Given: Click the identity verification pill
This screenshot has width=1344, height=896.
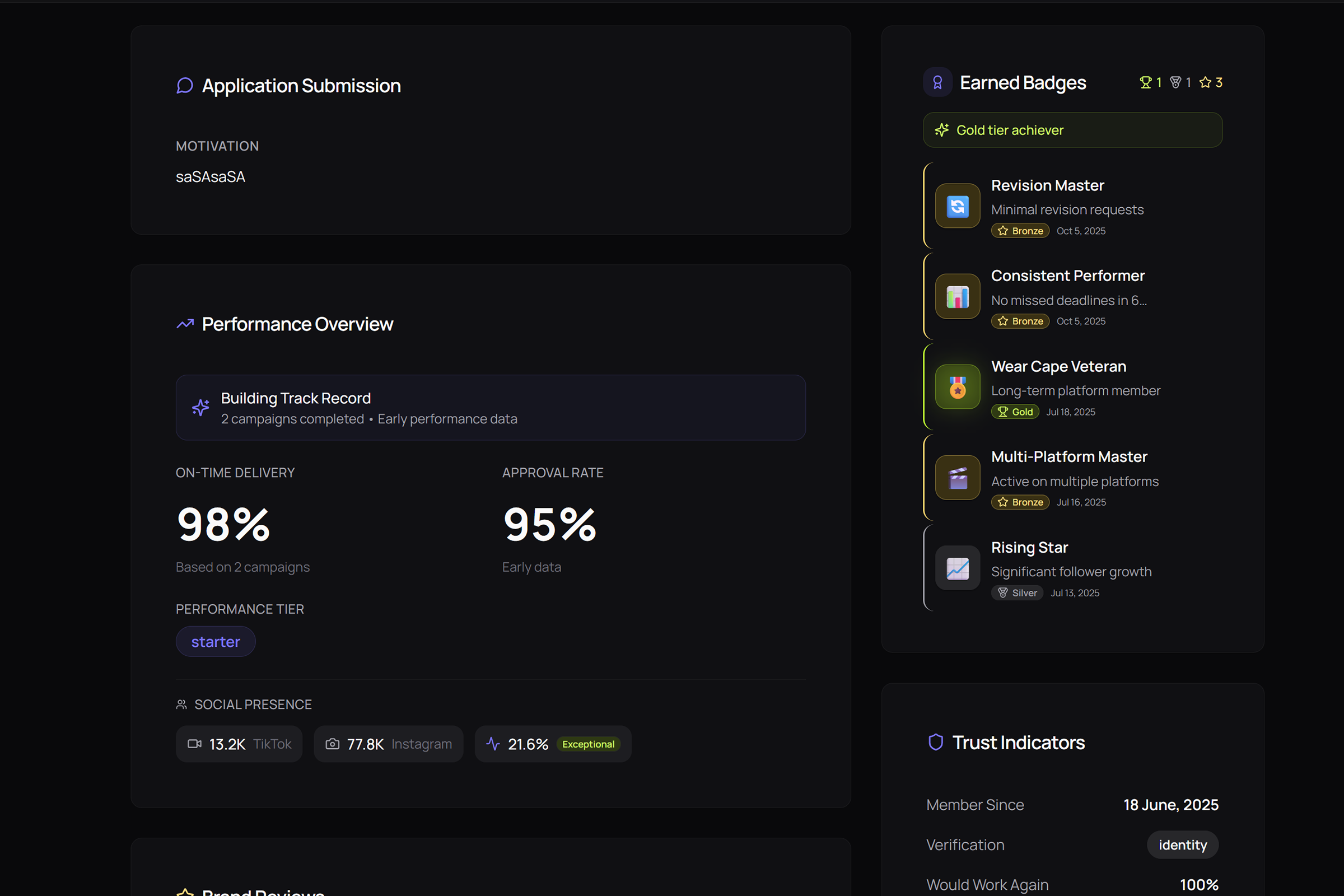Looking at the screenshot, I should [1182, 844].
